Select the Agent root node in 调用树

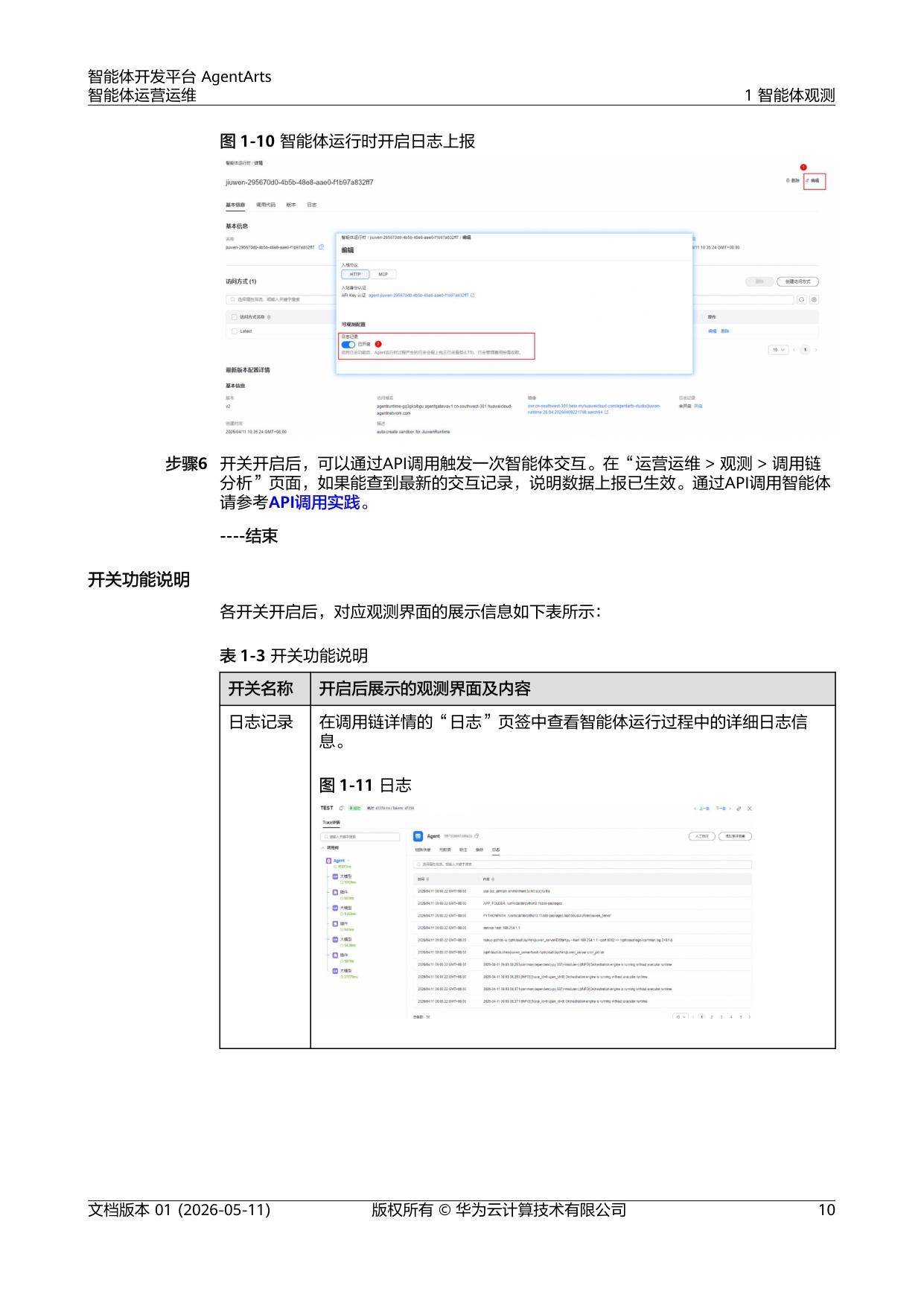tap(339, 861)
